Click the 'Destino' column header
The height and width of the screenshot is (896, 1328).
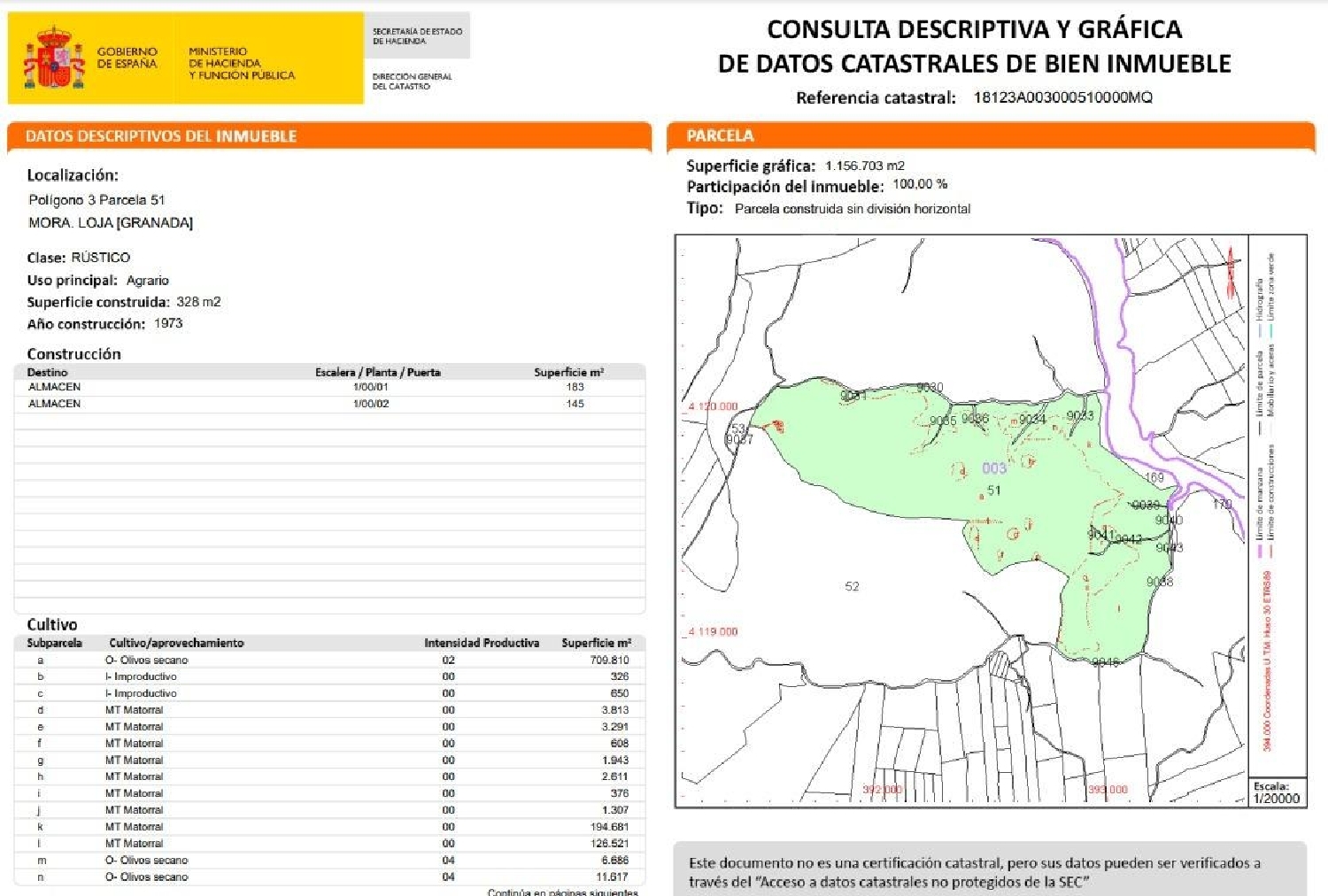tap(47, 373)
